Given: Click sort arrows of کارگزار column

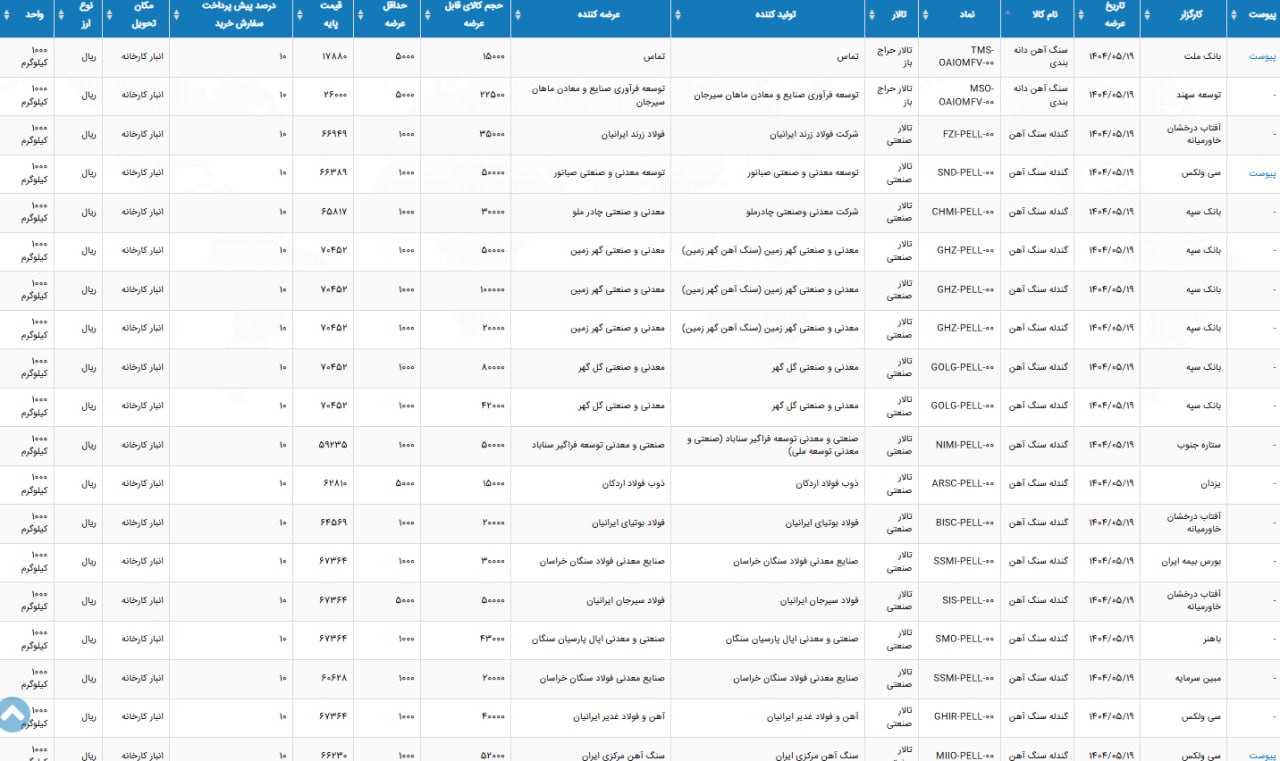Looking at the screenshot, I should click(x=1147, y=16).
